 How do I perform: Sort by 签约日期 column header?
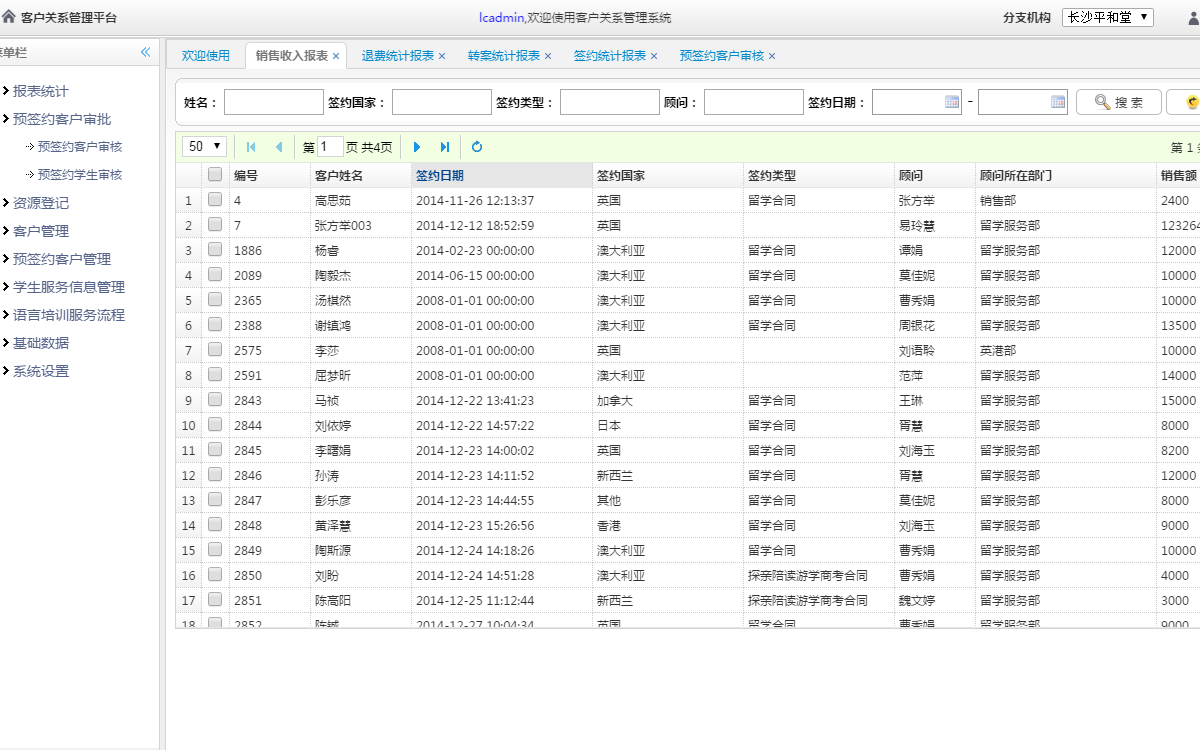502,175
